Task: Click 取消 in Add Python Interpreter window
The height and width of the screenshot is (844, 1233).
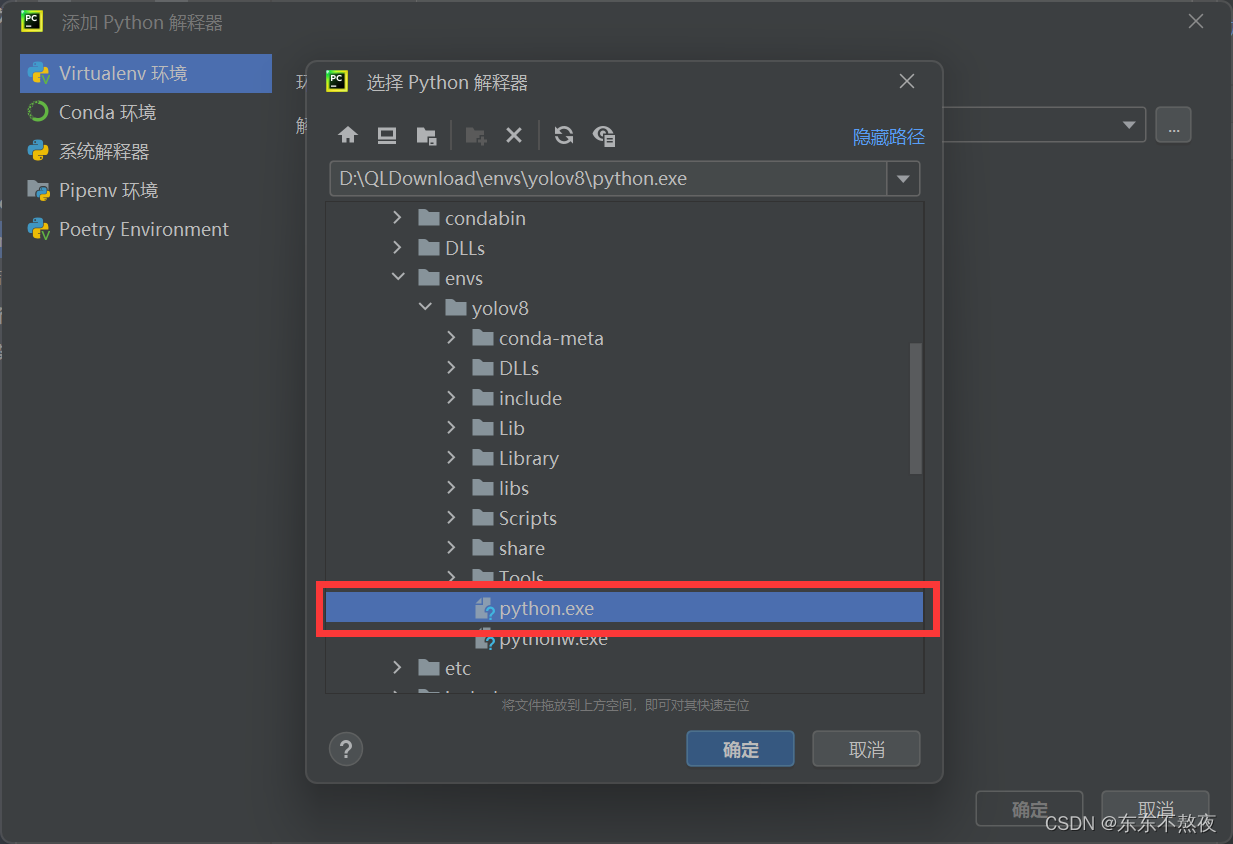Action: coord(1155,809)
